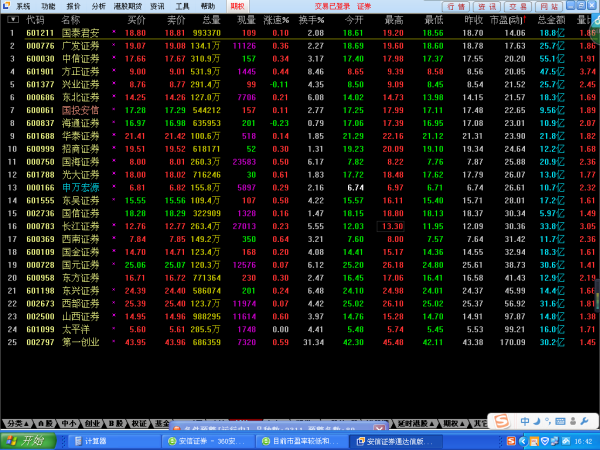The height and width of the screenshot is (450, 600).
Task: Click the network computers tray icon
Action: [554, 442]
